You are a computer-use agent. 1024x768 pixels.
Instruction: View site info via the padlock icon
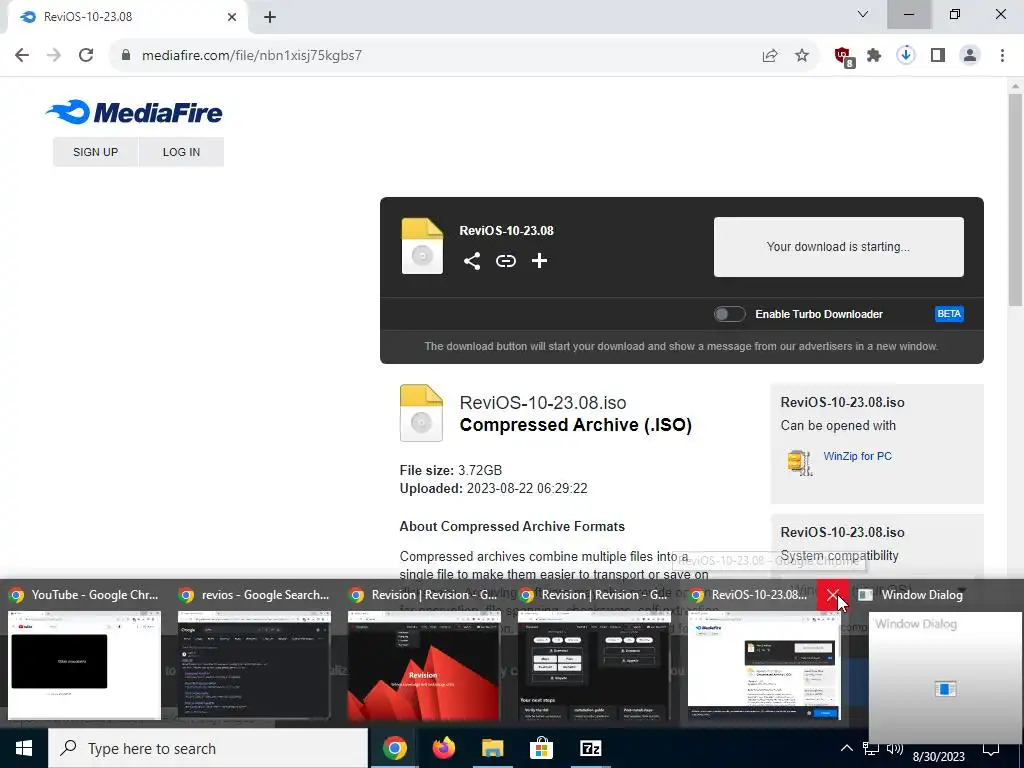click(126, 56)
